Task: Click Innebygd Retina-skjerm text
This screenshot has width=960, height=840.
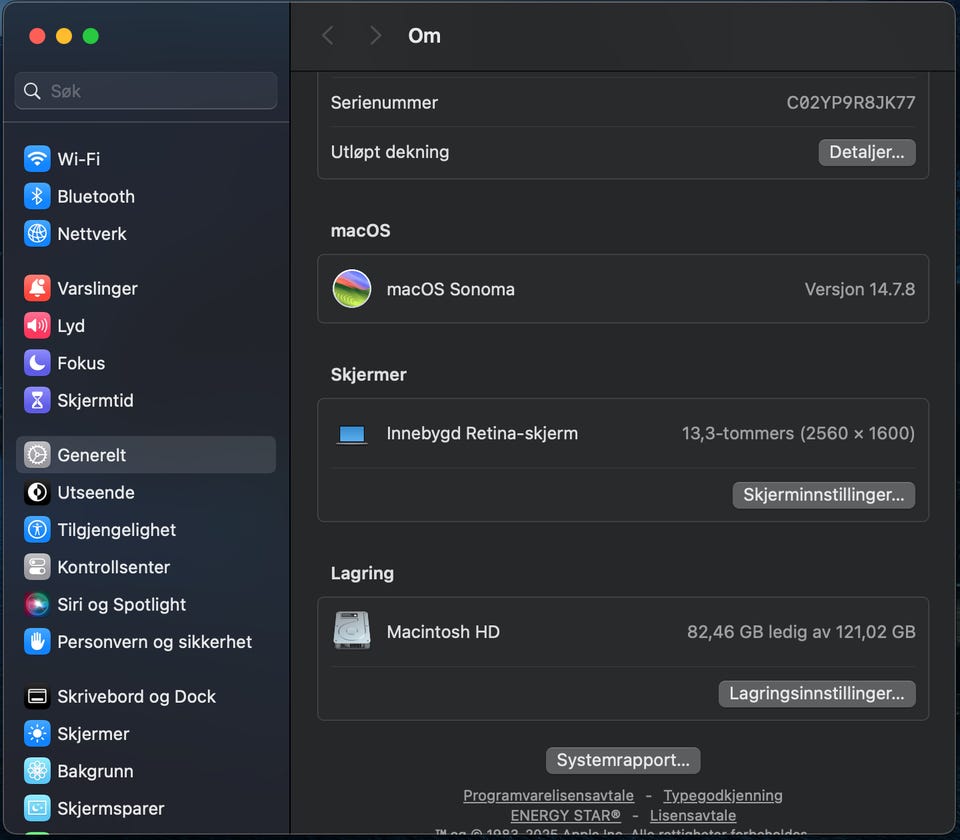Action: coord(482,433)
